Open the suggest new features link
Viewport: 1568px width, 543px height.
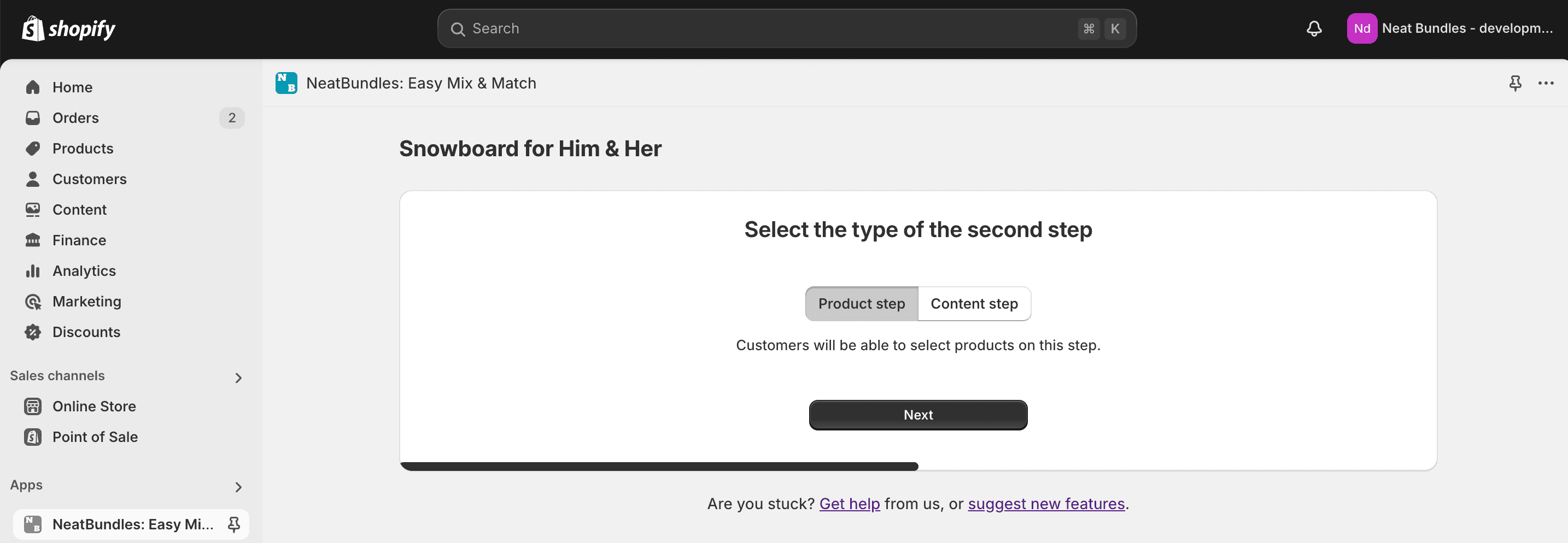click(1046, 504)
